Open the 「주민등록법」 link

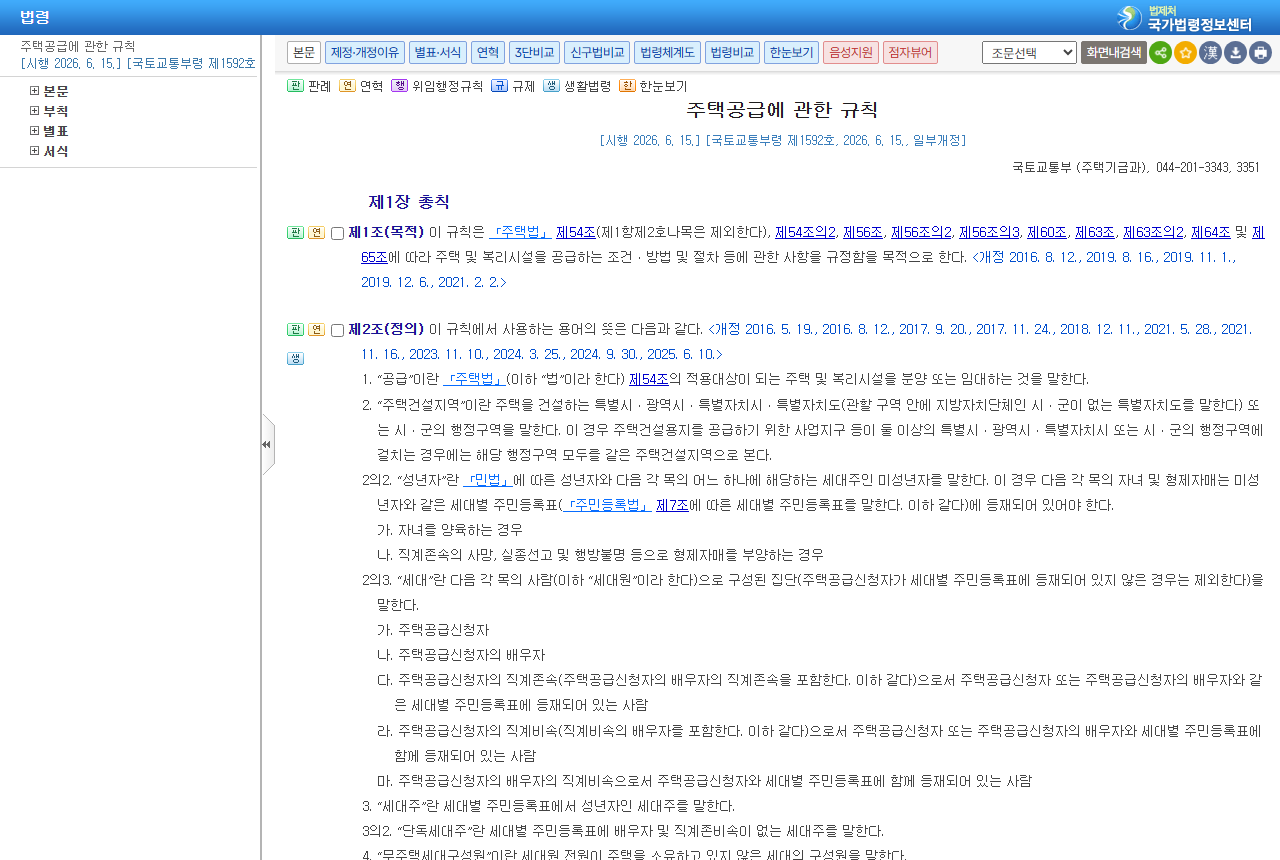(606, 505)
